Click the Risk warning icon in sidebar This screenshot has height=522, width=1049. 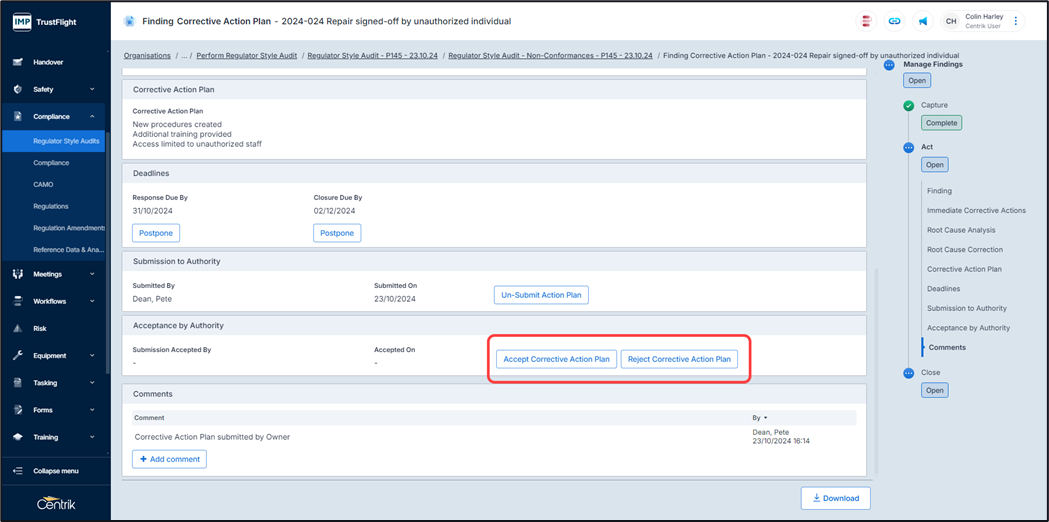pyautogui.click(x=18, y=328)
